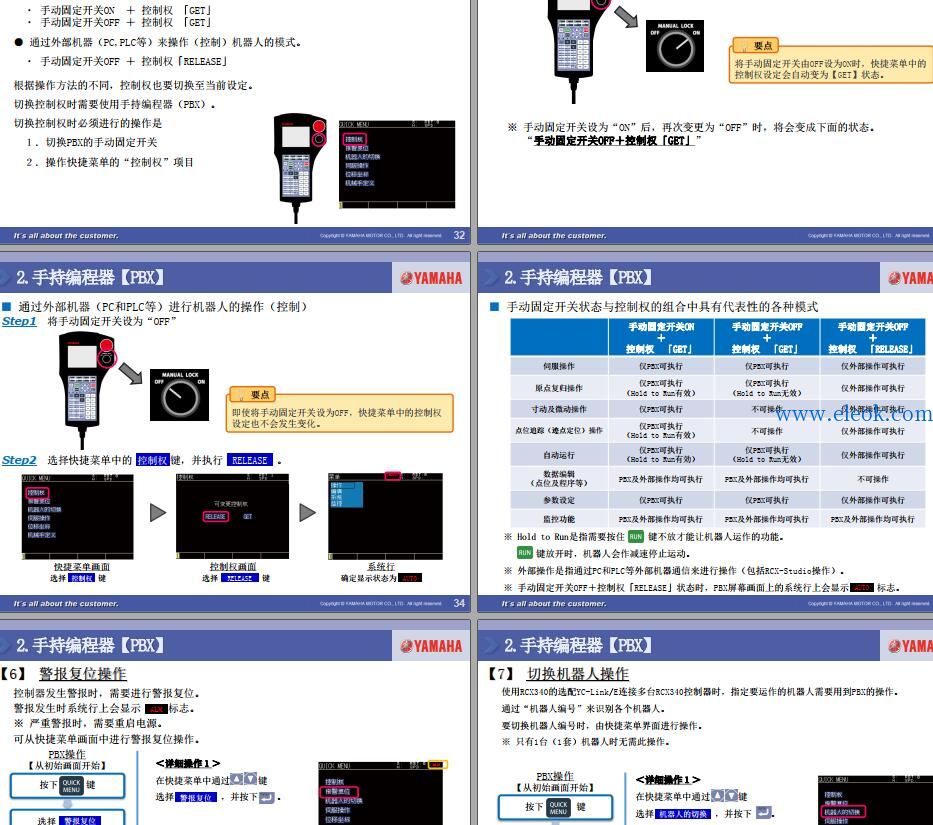Click the 控制权画面 screenshot under Step2
933x825 pixels.
[x=232, y=516]
